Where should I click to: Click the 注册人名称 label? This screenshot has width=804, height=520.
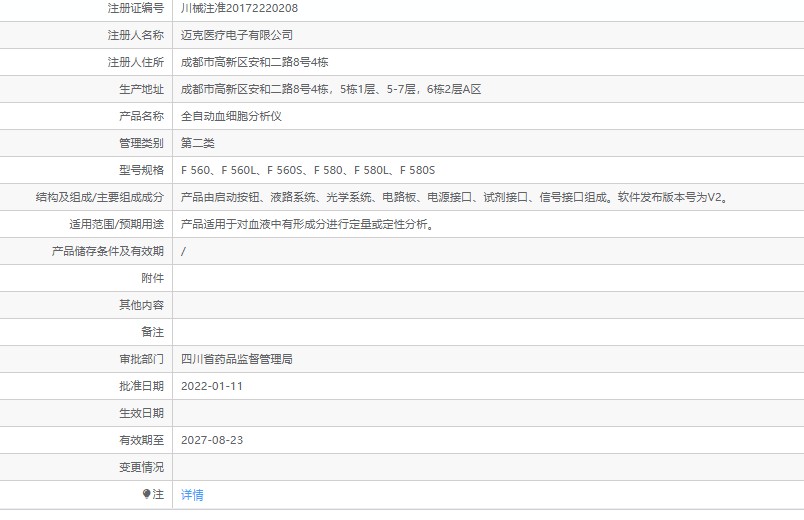pos(136,35)
